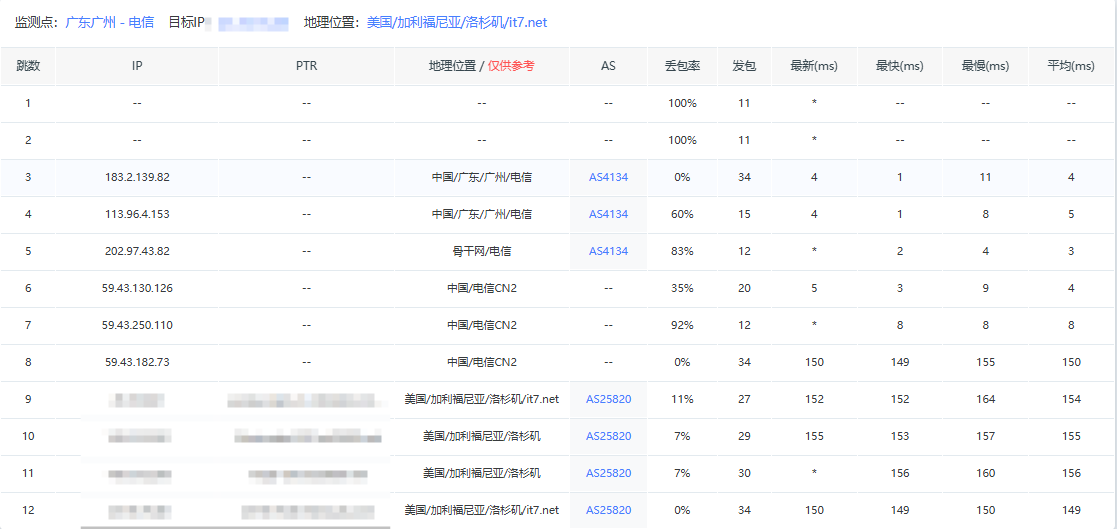
Task: Open AS25820 link in hop 11 row
Action: point(608,473)
